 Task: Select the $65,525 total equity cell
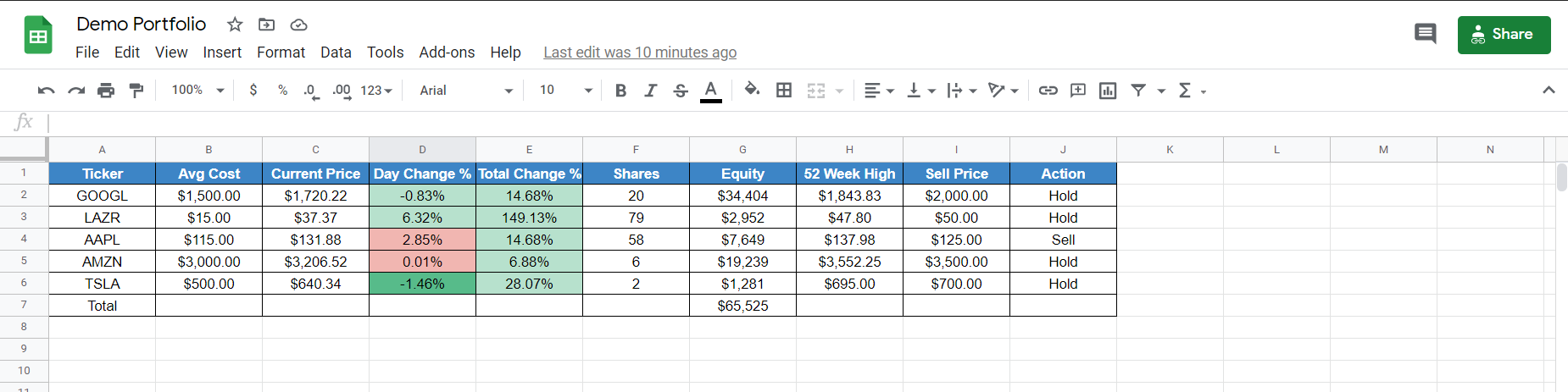coord(742,306)
